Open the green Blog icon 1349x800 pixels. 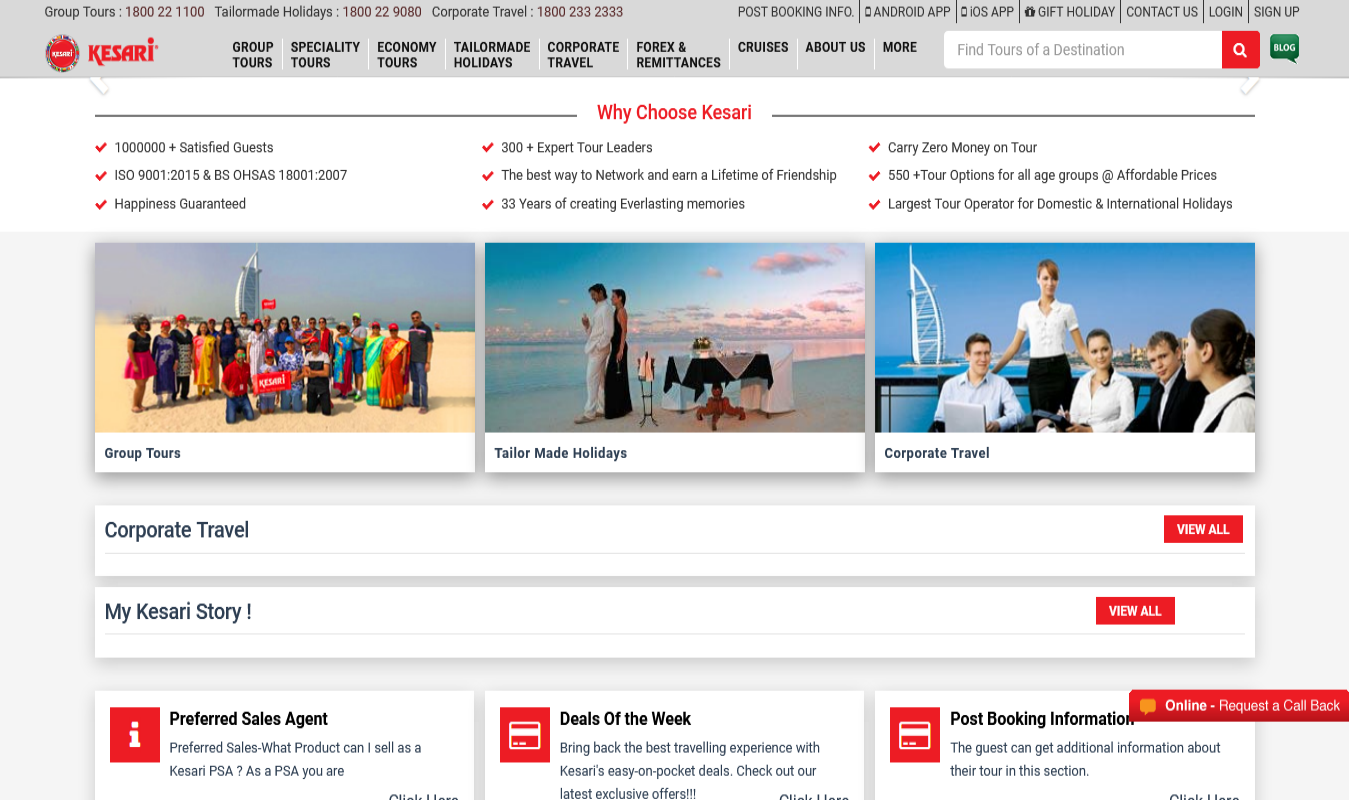(1284, 48)
